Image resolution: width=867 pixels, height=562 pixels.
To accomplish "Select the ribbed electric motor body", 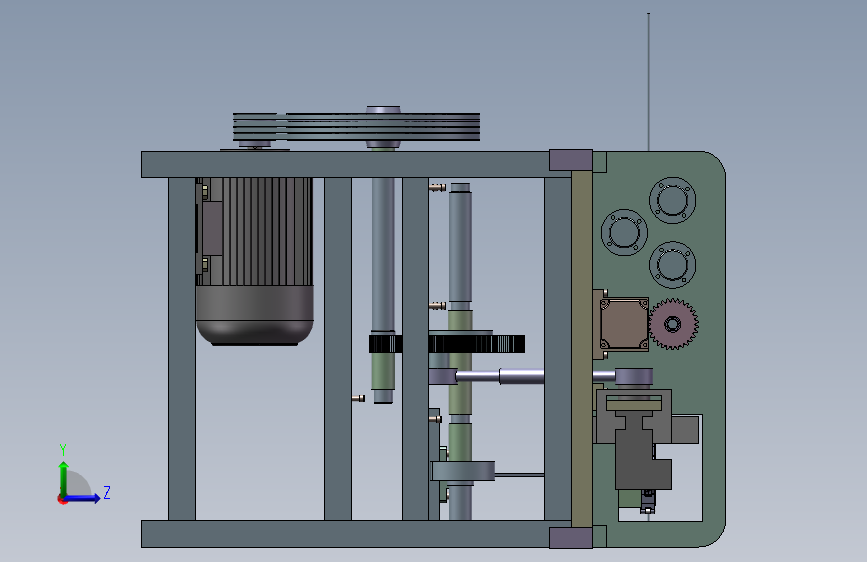I will 255,261.
